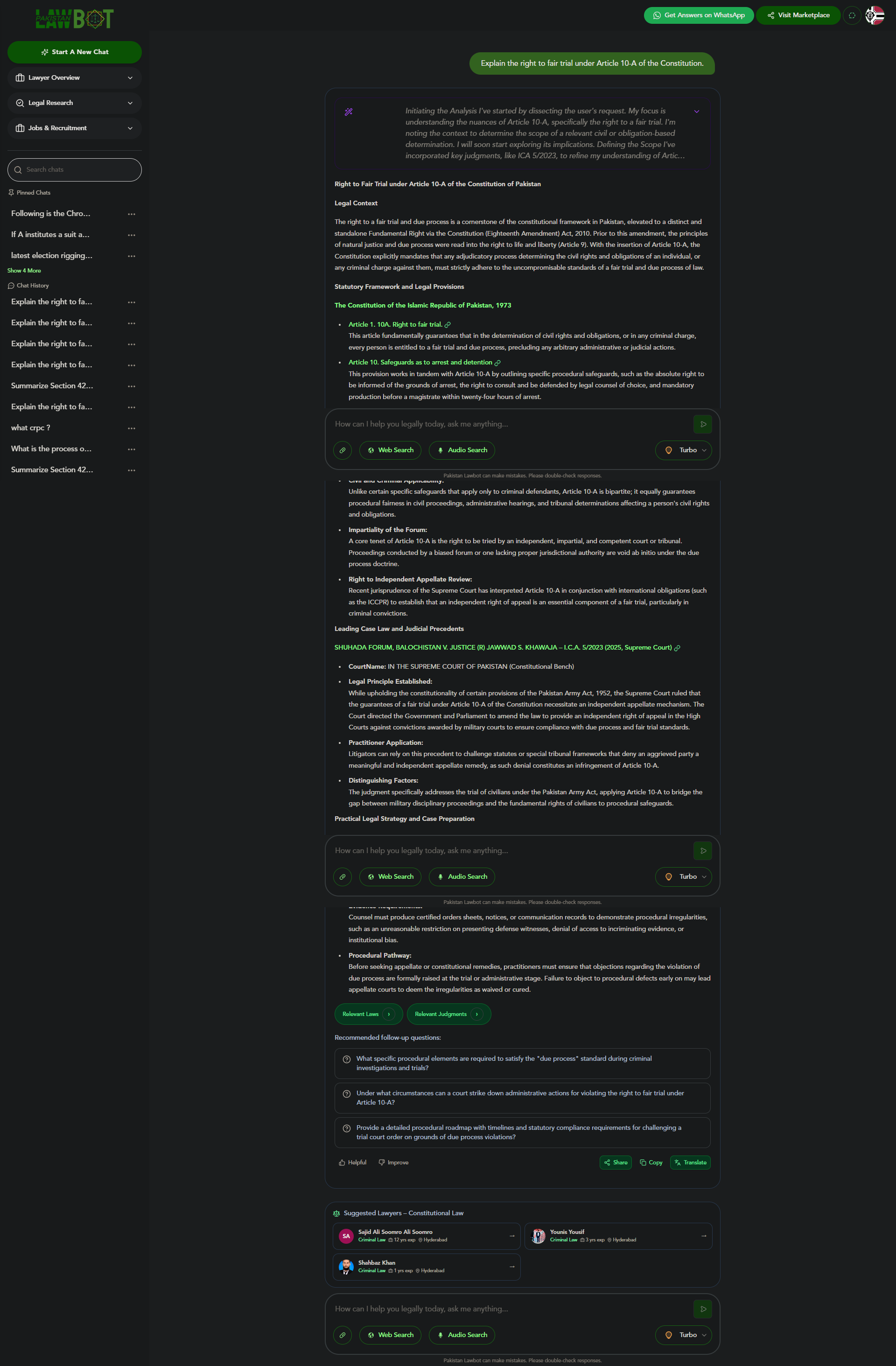This screenshot has height=1366, width=896.
Task: Click Helpful feedback label
Action: (357, 1163)
